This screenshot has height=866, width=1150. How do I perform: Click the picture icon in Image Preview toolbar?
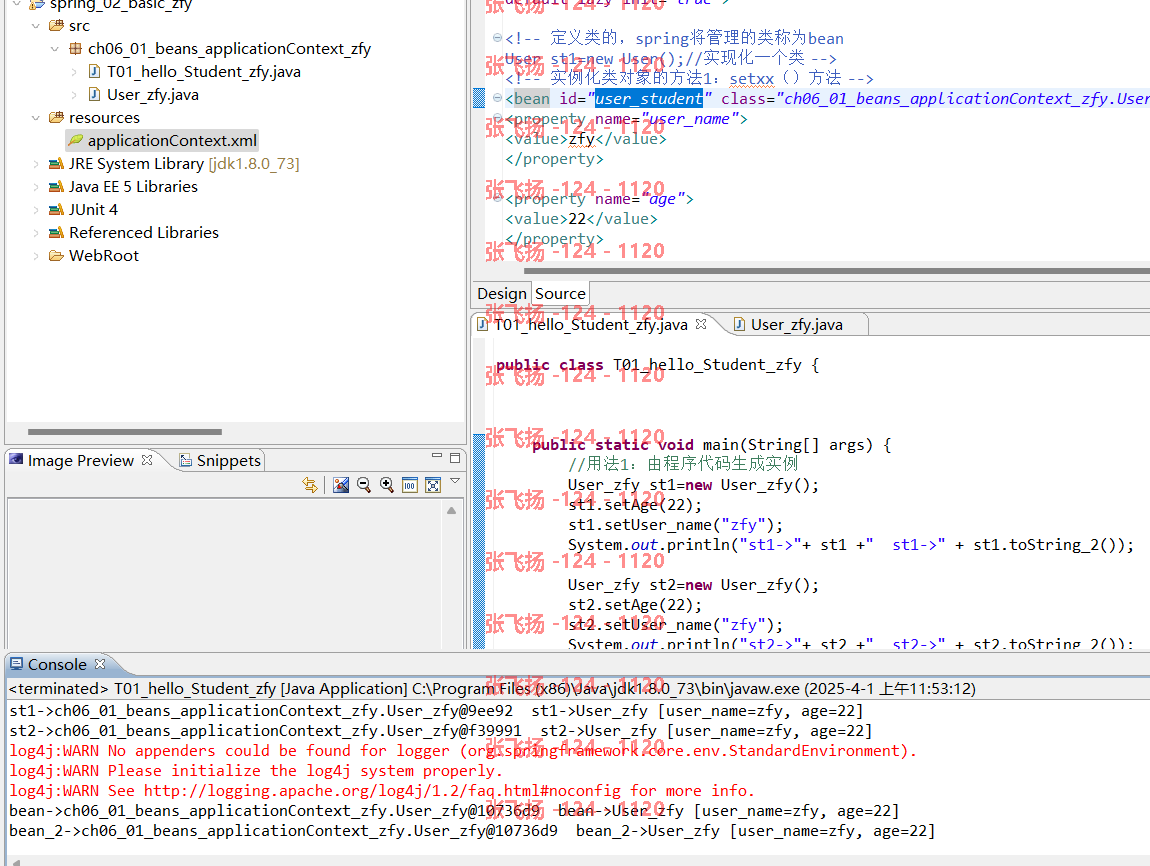pyautogui.click(x=341, y=485)
